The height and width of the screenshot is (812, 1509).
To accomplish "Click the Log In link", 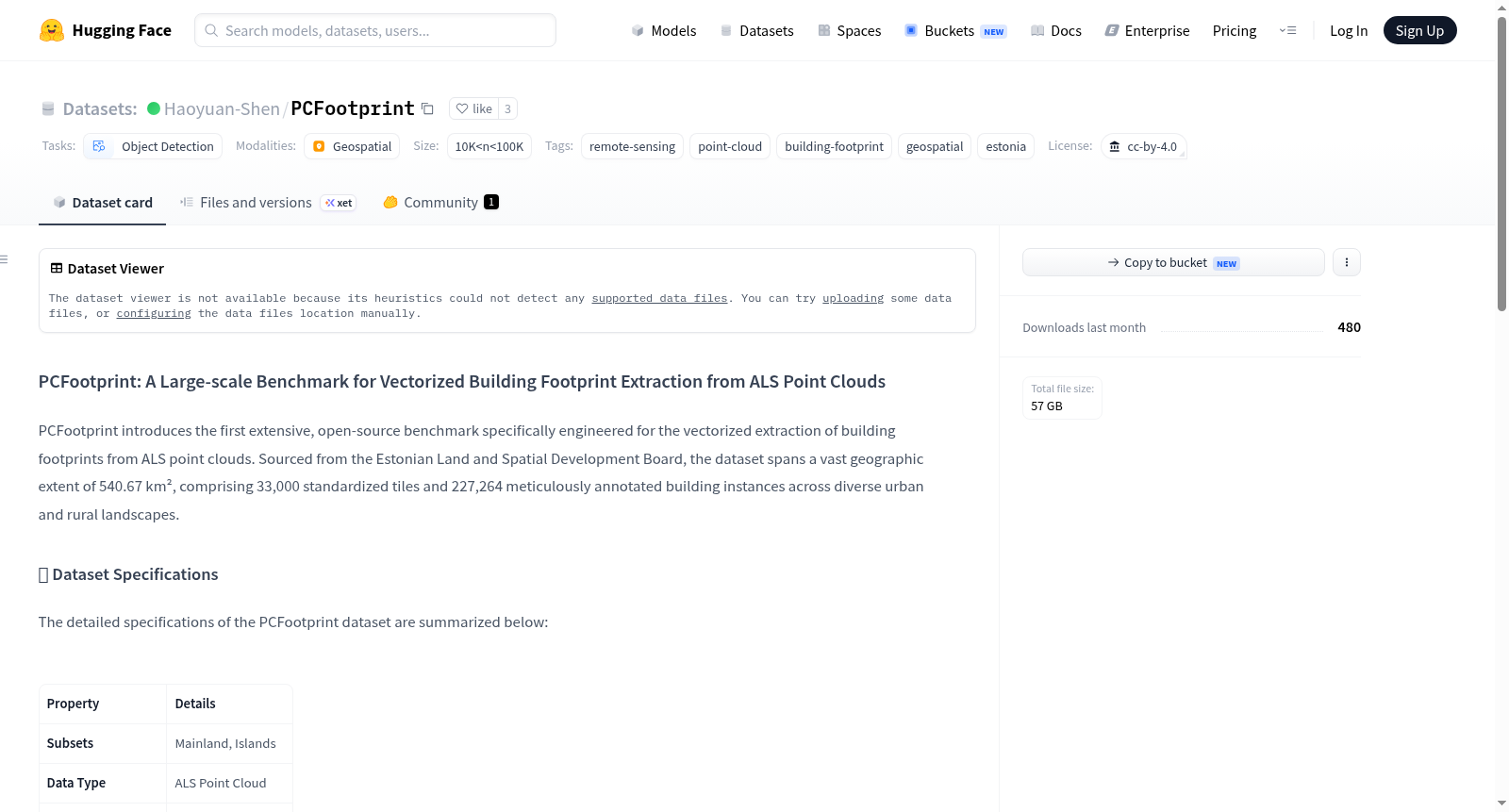I will click(x=1349, y=30).
